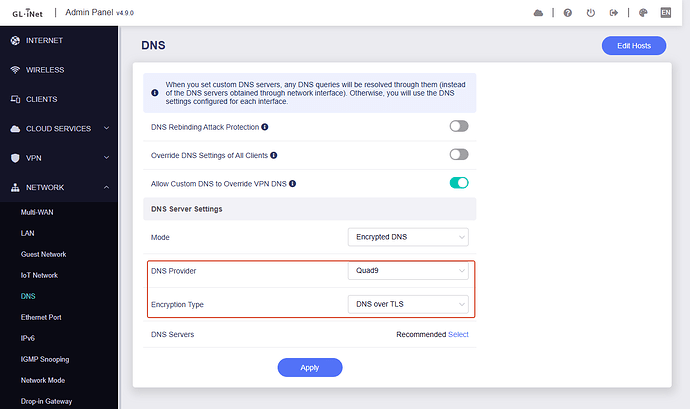Image resolution: width=690 pixels, height=409 pixels.
Task: Go to Guest Network in sidebar
Action: [44, 254]
